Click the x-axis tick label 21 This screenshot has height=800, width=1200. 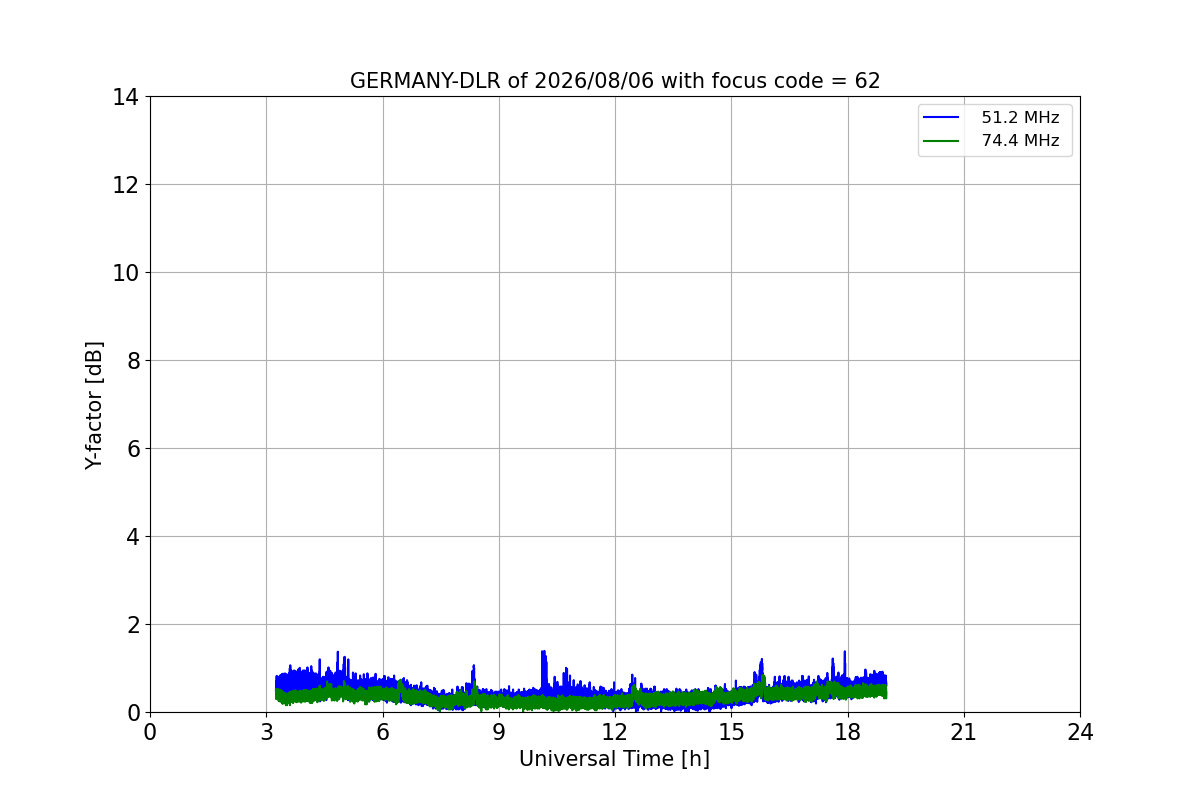[x=964, y=732]
